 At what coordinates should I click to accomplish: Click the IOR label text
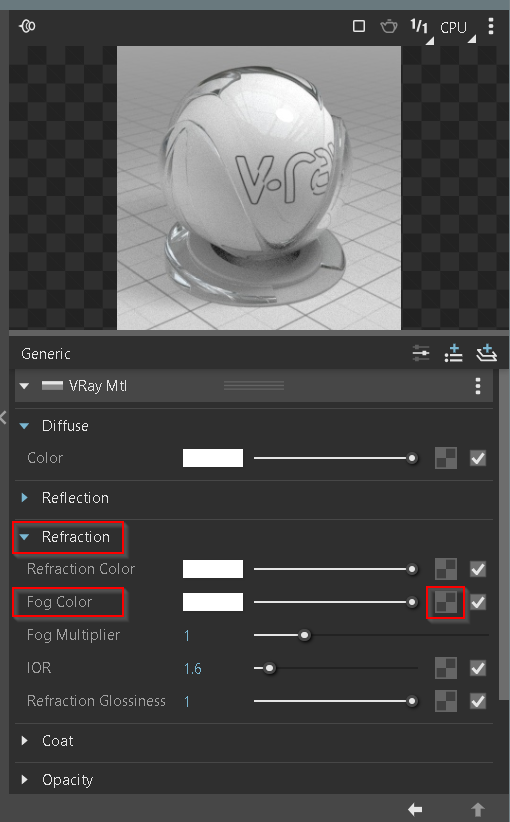[x=39, y=668]
